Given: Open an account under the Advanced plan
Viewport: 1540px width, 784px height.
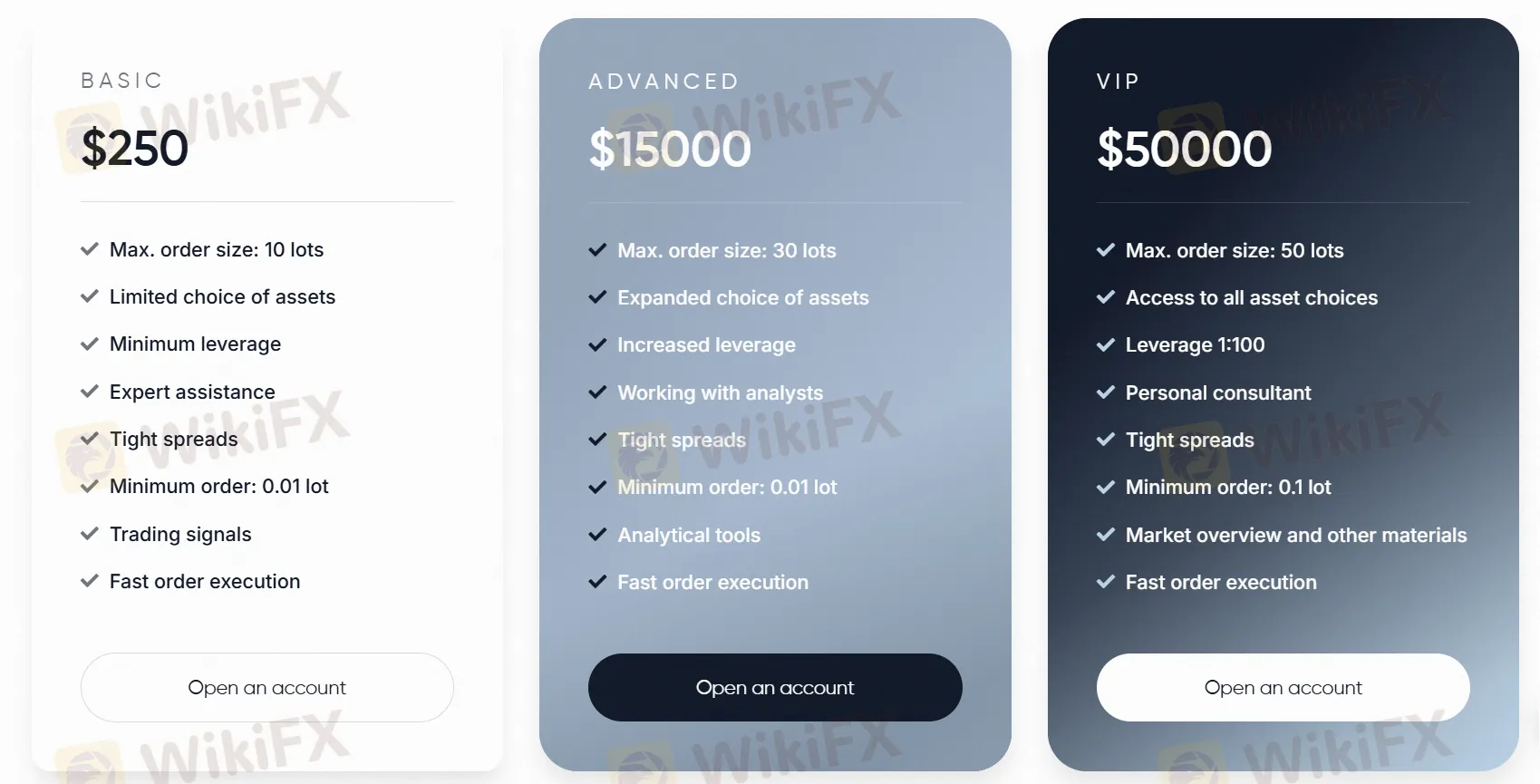Looking at the screenshot, I should (775, 687).
